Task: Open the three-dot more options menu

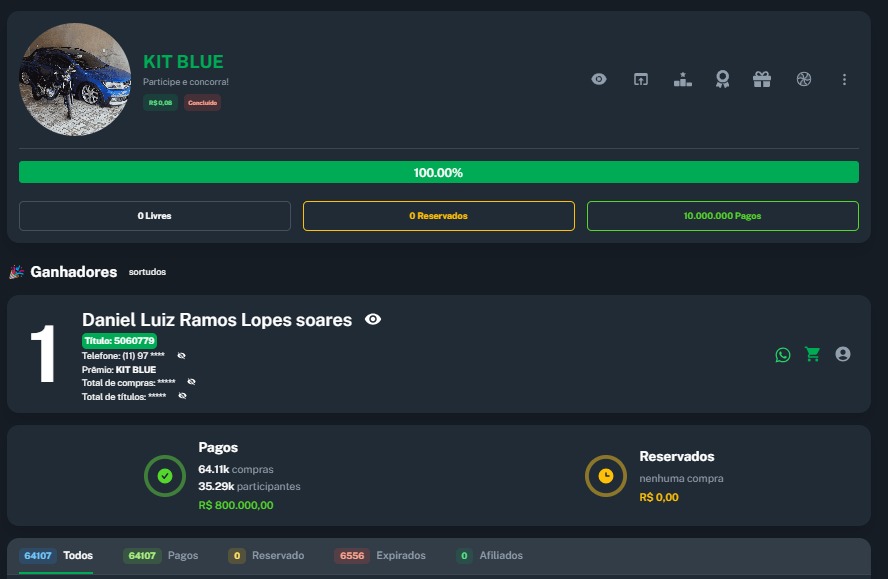Action: pos(845,79)
